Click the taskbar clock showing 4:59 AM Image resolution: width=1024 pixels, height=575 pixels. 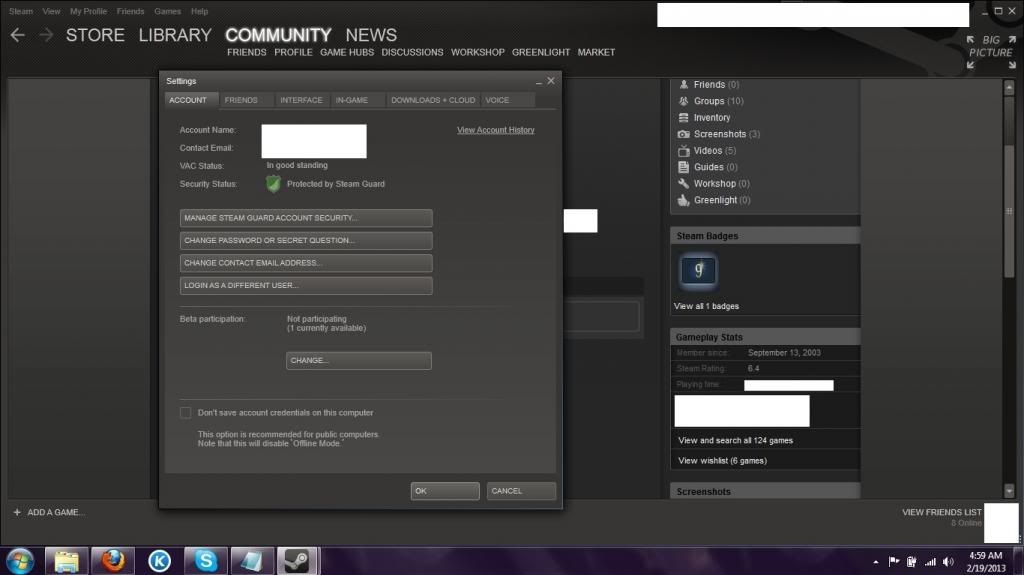click(x=985, y=562)
